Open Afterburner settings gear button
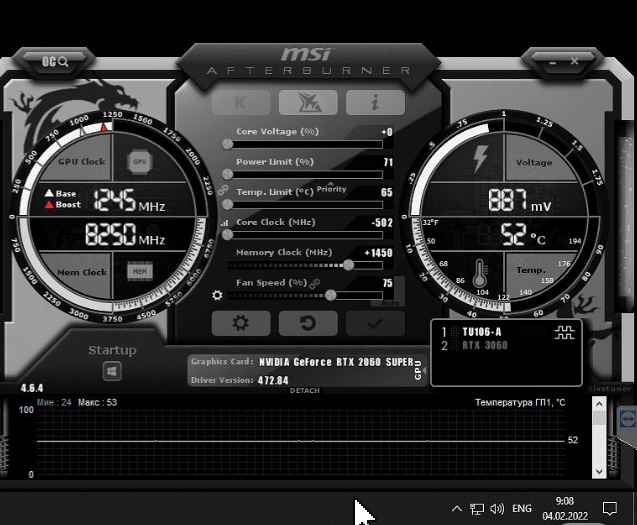Image resolution: width=637 pixels, height=525 pixels. tap(241, 323)
